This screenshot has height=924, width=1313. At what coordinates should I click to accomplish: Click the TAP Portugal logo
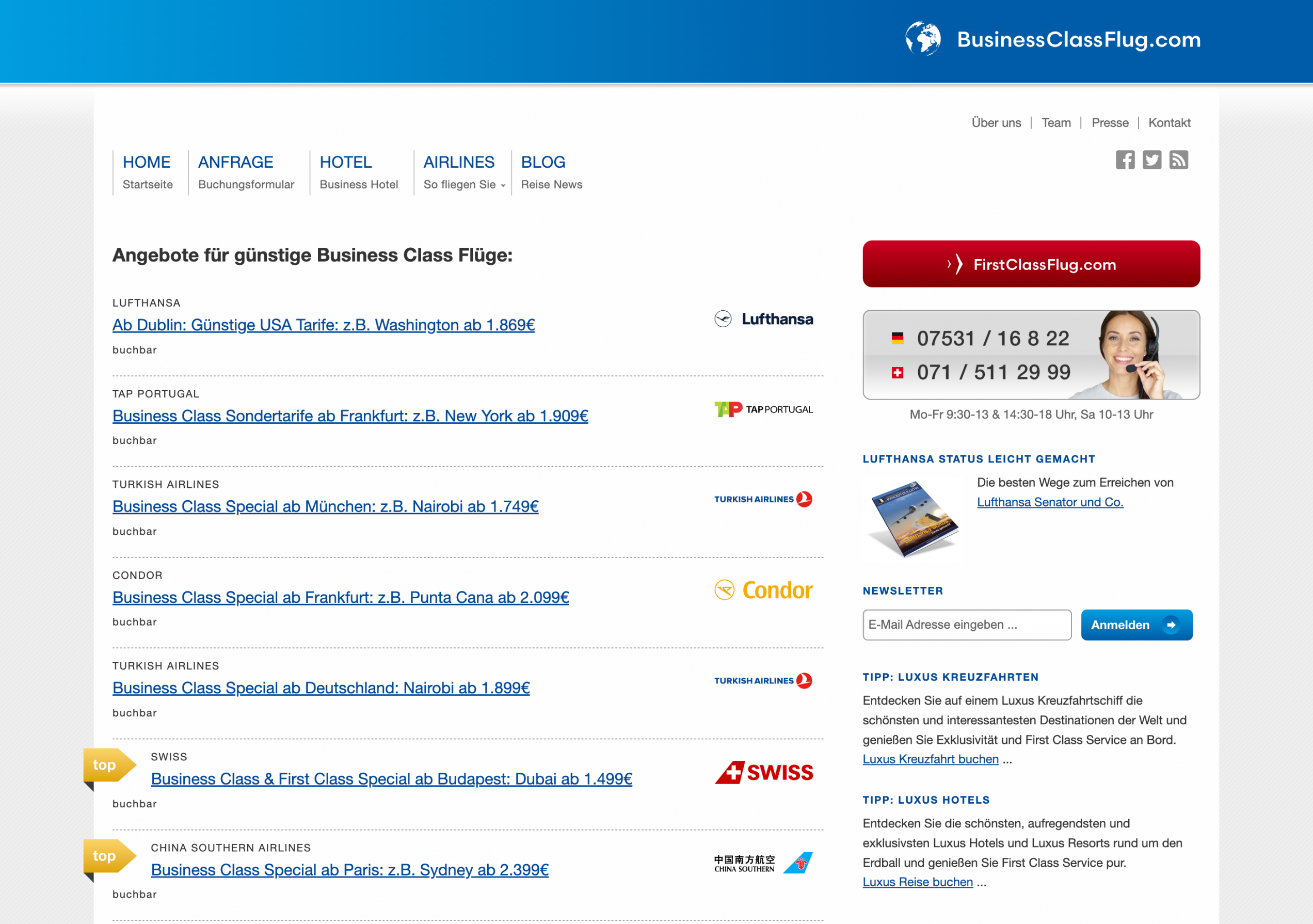(763, 409)
